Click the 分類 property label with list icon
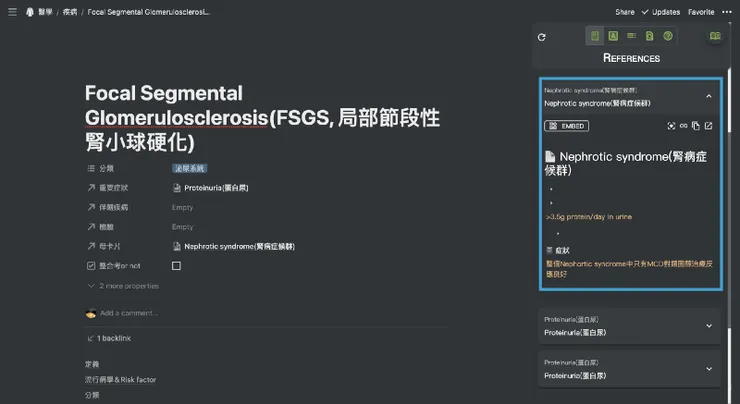This screenshot has height=404, width=740. (x=101, y=168)
